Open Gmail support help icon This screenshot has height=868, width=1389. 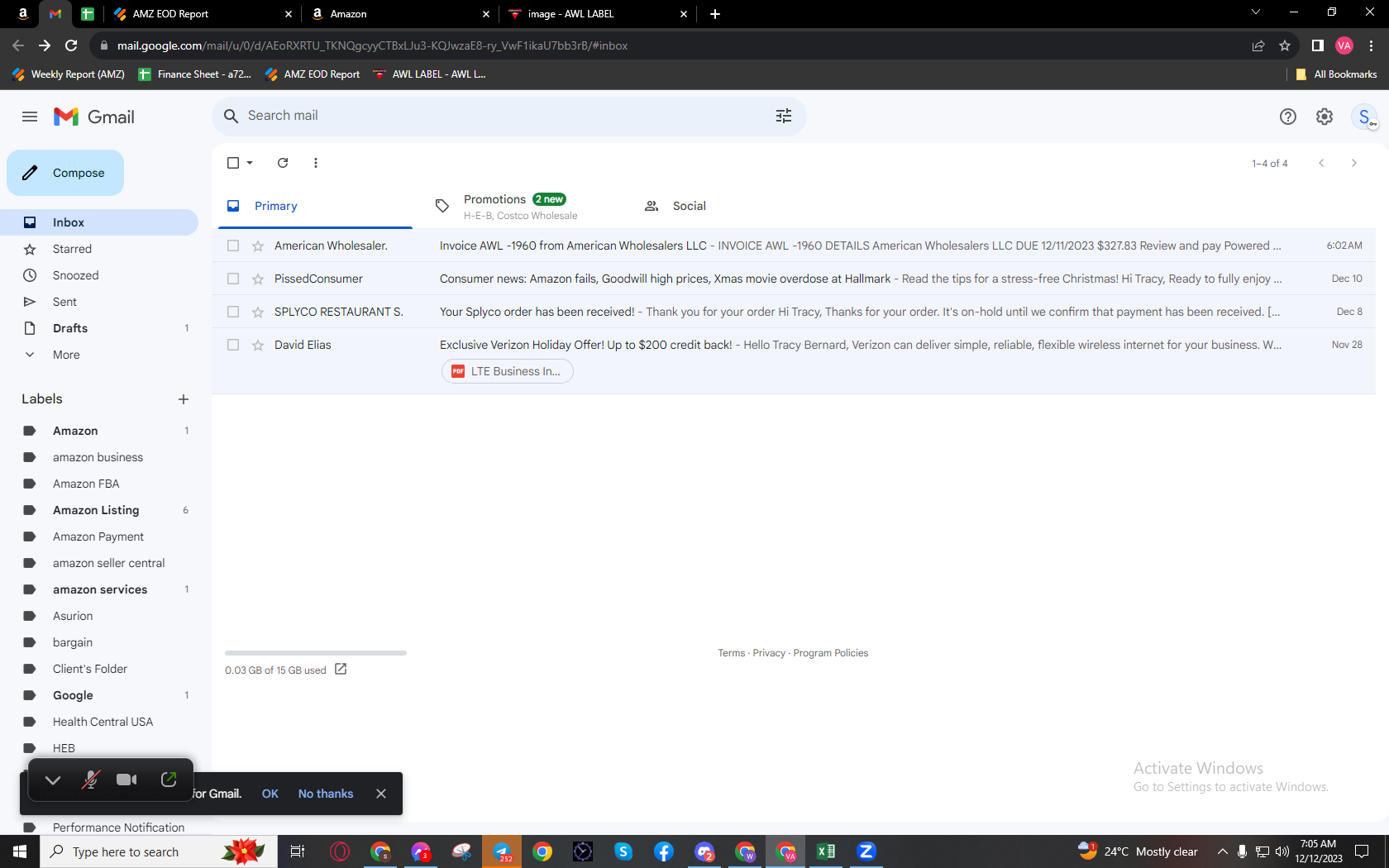pos(1288,117)
